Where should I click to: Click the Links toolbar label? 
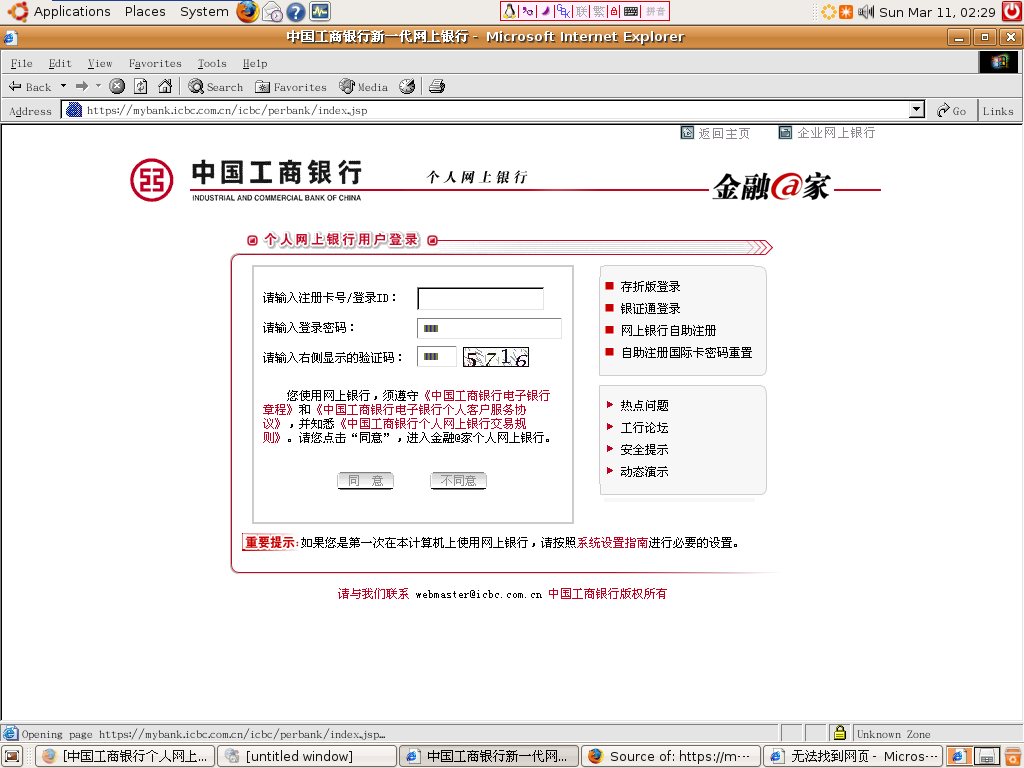[998, 111]
